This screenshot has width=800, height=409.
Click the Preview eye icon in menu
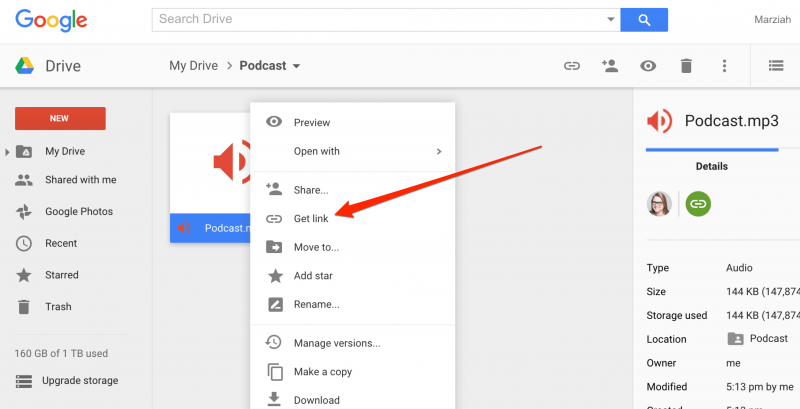pos(274,121)
